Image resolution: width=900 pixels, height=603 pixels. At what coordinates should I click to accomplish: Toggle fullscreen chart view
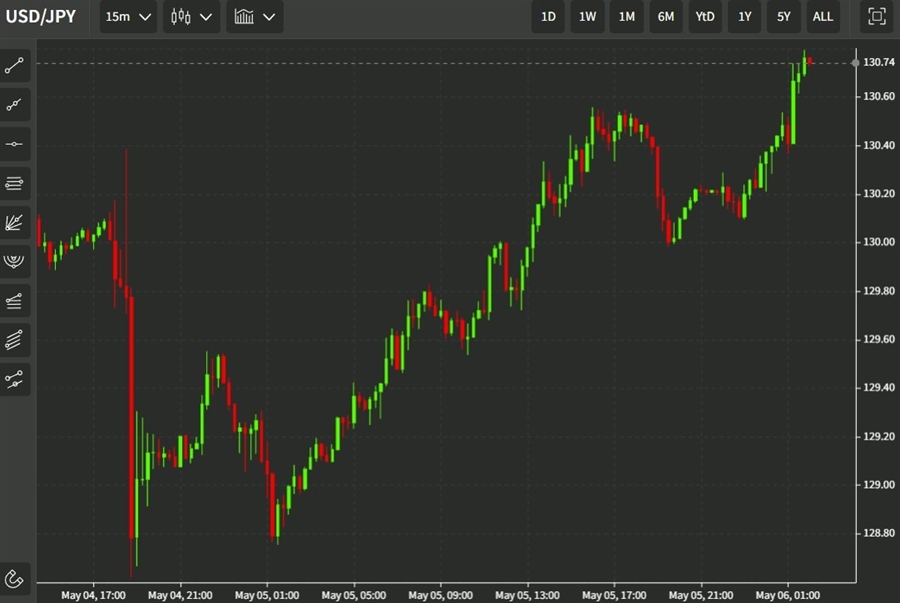(876, 17)
